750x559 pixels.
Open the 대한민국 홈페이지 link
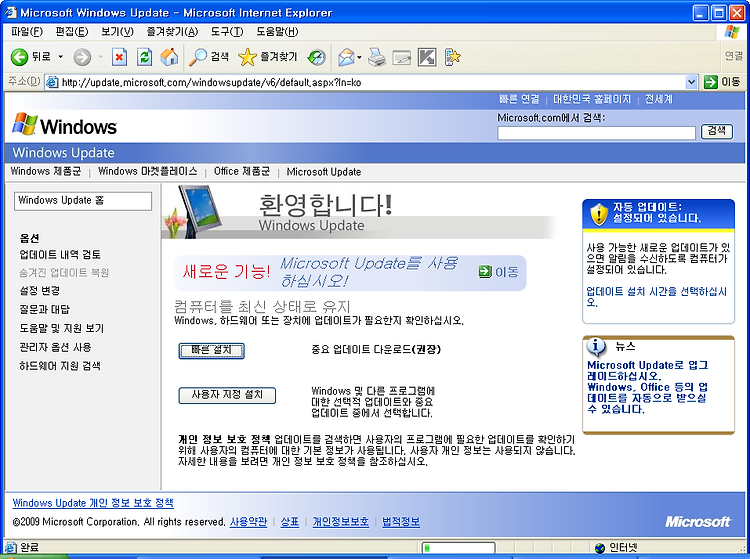point(592,99)
